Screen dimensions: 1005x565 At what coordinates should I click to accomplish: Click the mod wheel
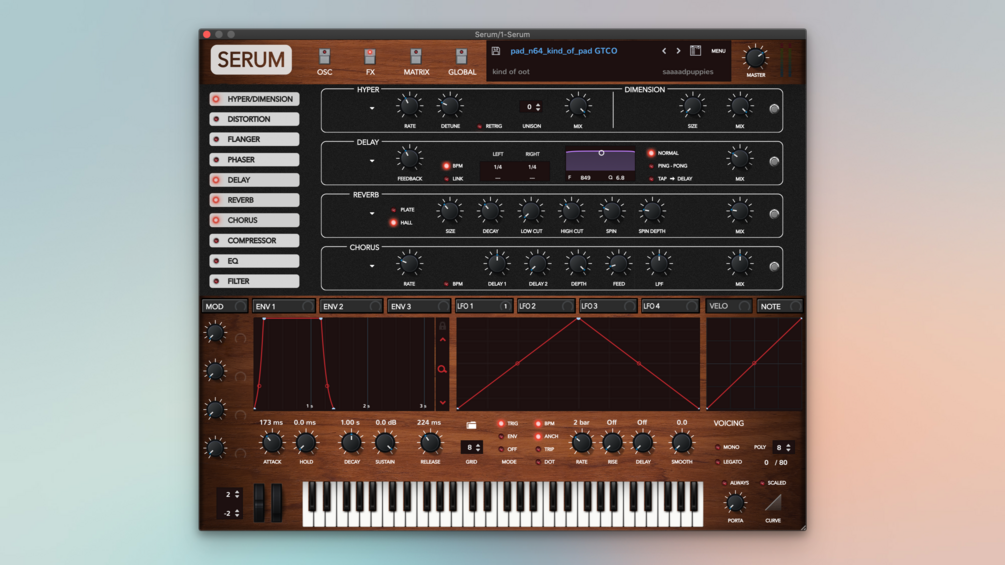pos(276,502)
